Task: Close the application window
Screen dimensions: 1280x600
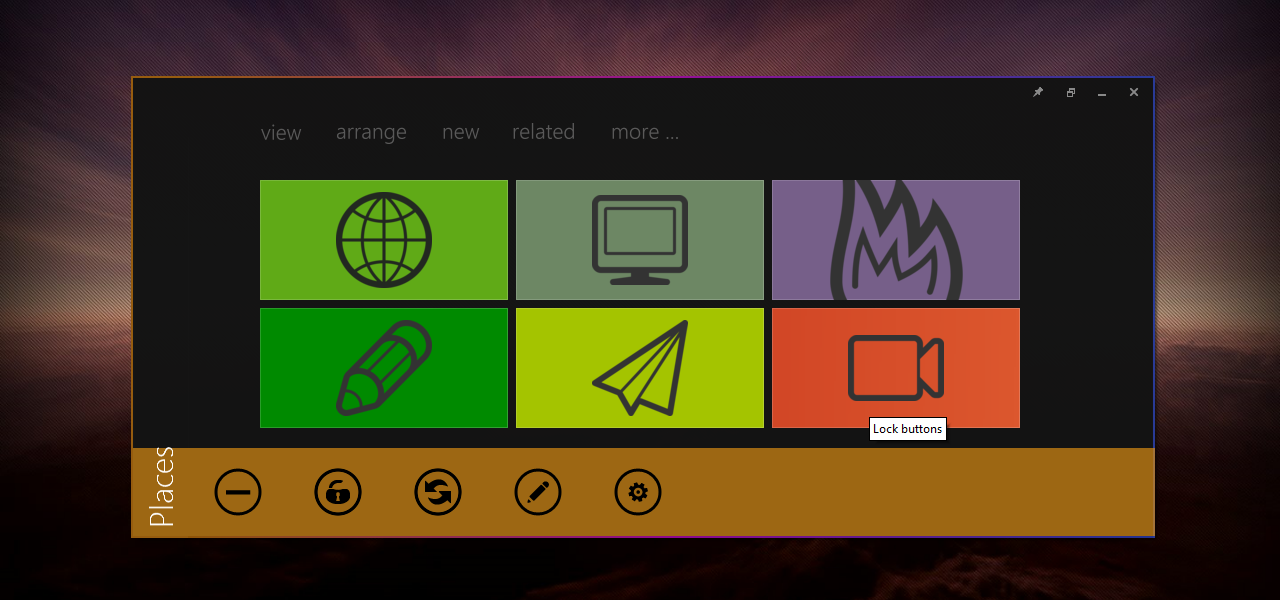Action: (1134, 92)
